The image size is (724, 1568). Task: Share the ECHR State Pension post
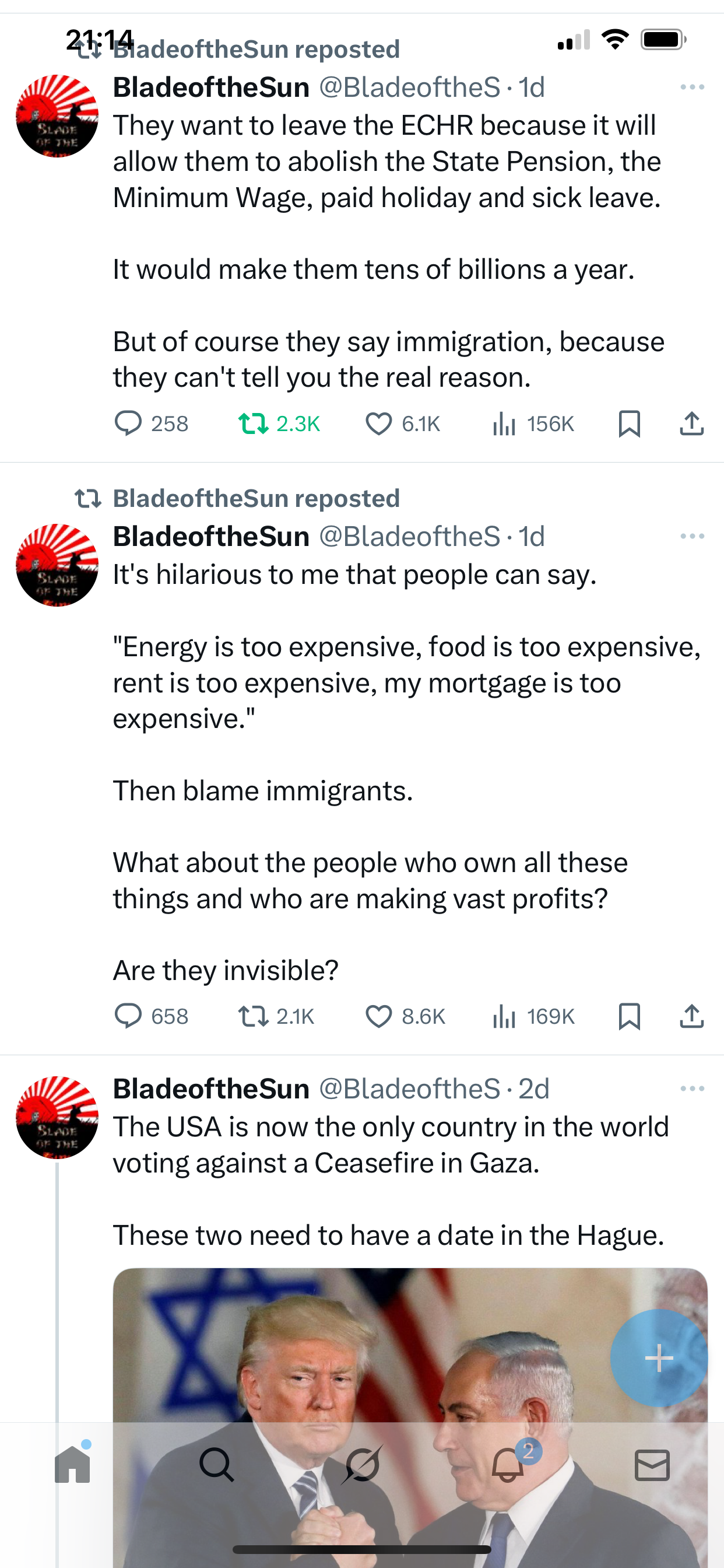coord(691,423)
